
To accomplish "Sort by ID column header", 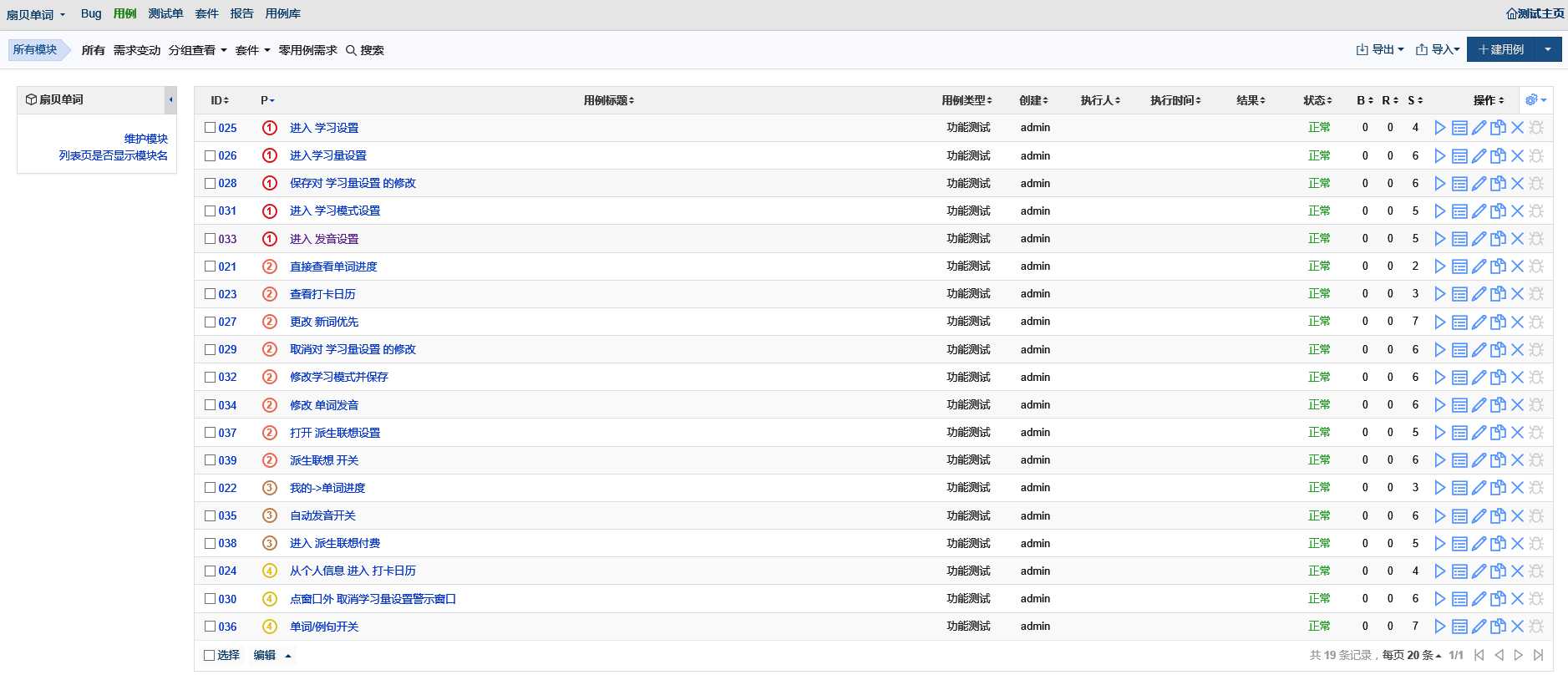I will point(220,100).
